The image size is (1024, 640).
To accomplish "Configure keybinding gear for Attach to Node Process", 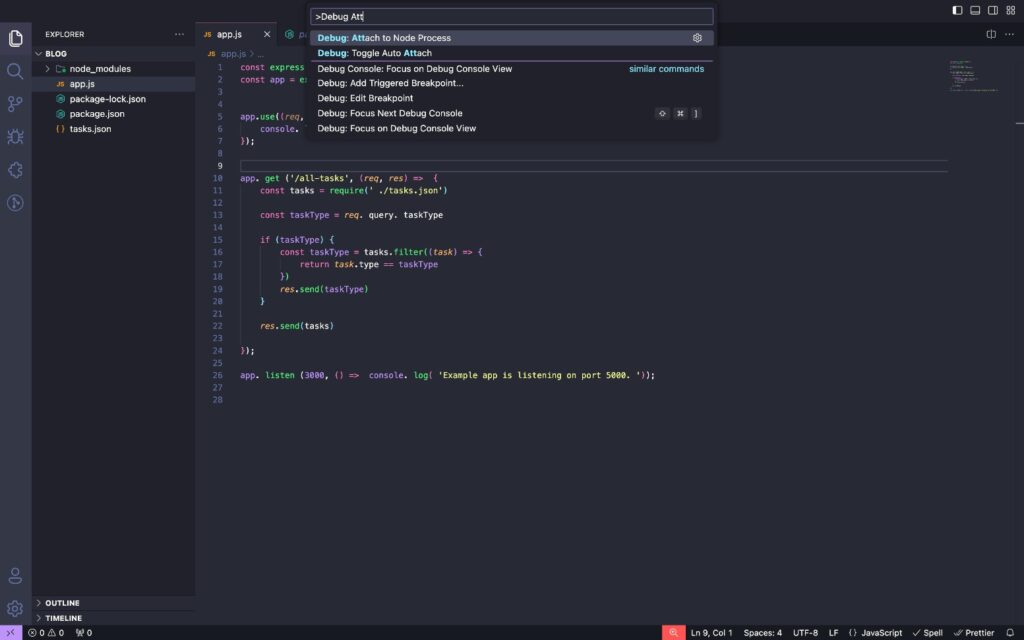I will click(x=697, y=38).
